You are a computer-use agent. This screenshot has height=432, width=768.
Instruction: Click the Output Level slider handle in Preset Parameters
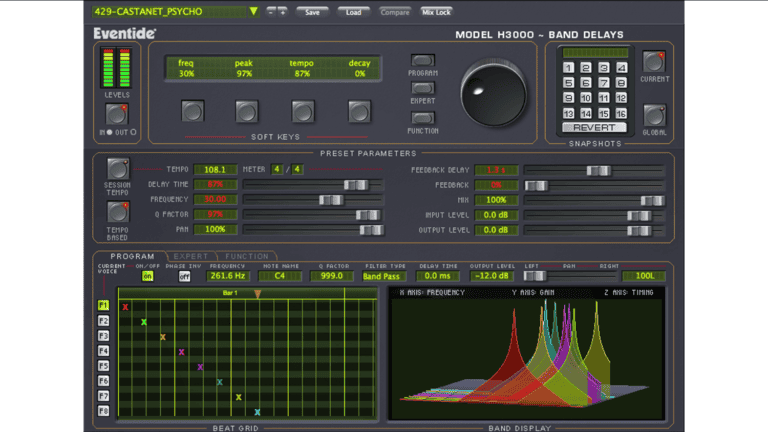639,230
